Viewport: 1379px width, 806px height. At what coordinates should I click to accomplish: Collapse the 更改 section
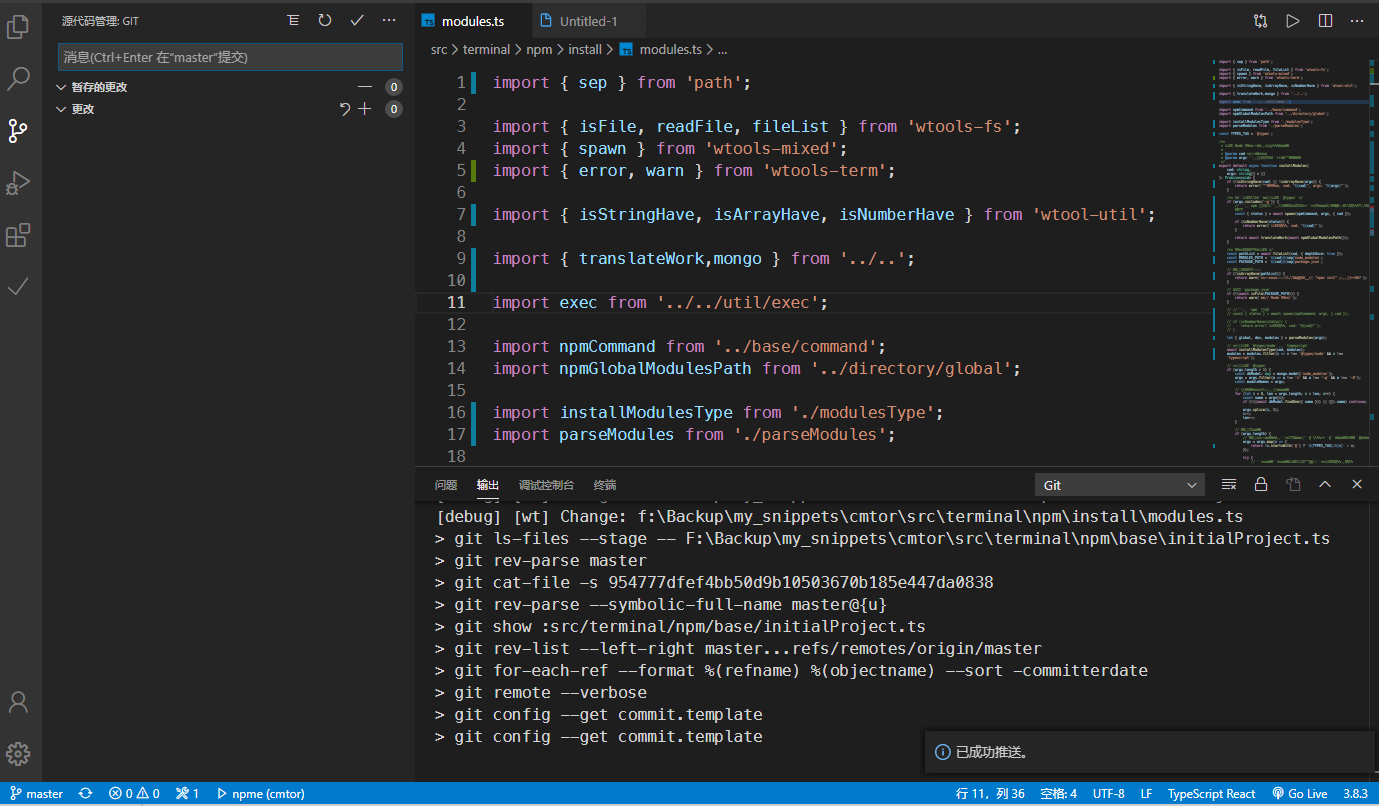61,108
